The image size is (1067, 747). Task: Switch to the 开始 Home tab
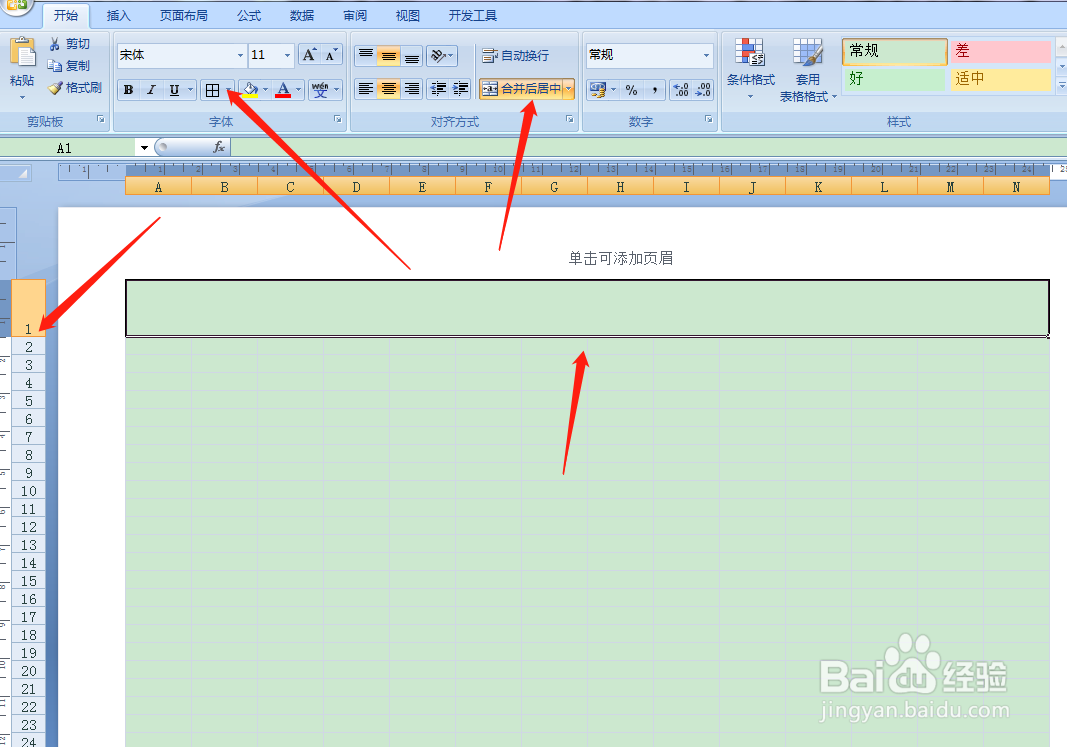(x=66, y=16)
